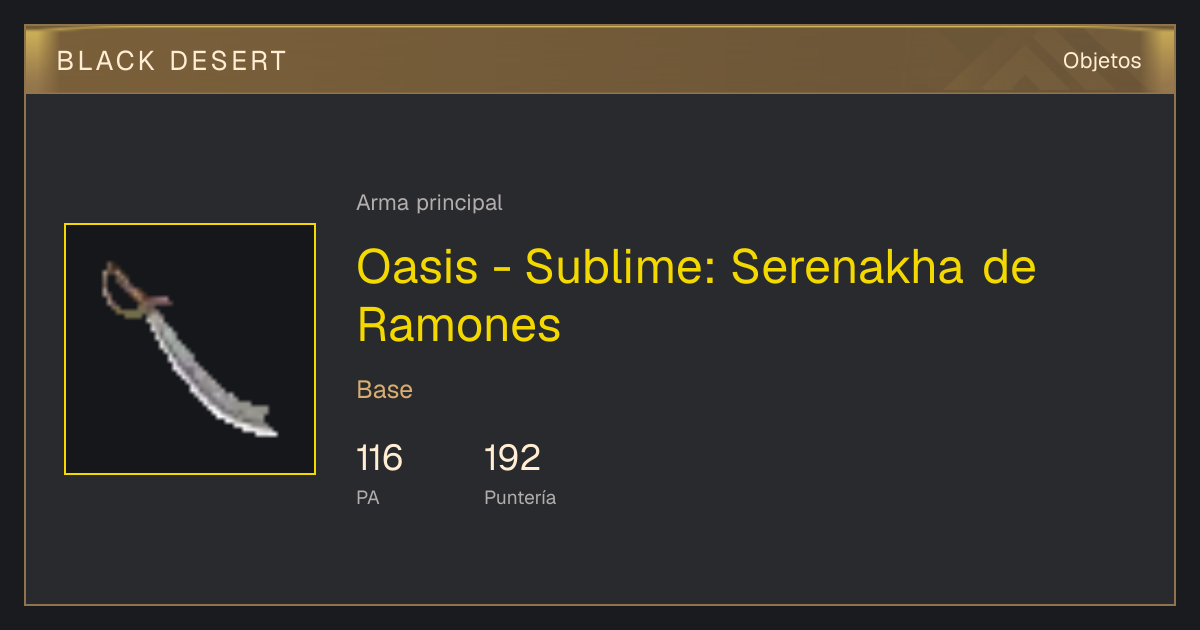This screenshot has height=630, width=1200.
Task: Click the 192 Puntería stat value
Action: pos(512,458)
